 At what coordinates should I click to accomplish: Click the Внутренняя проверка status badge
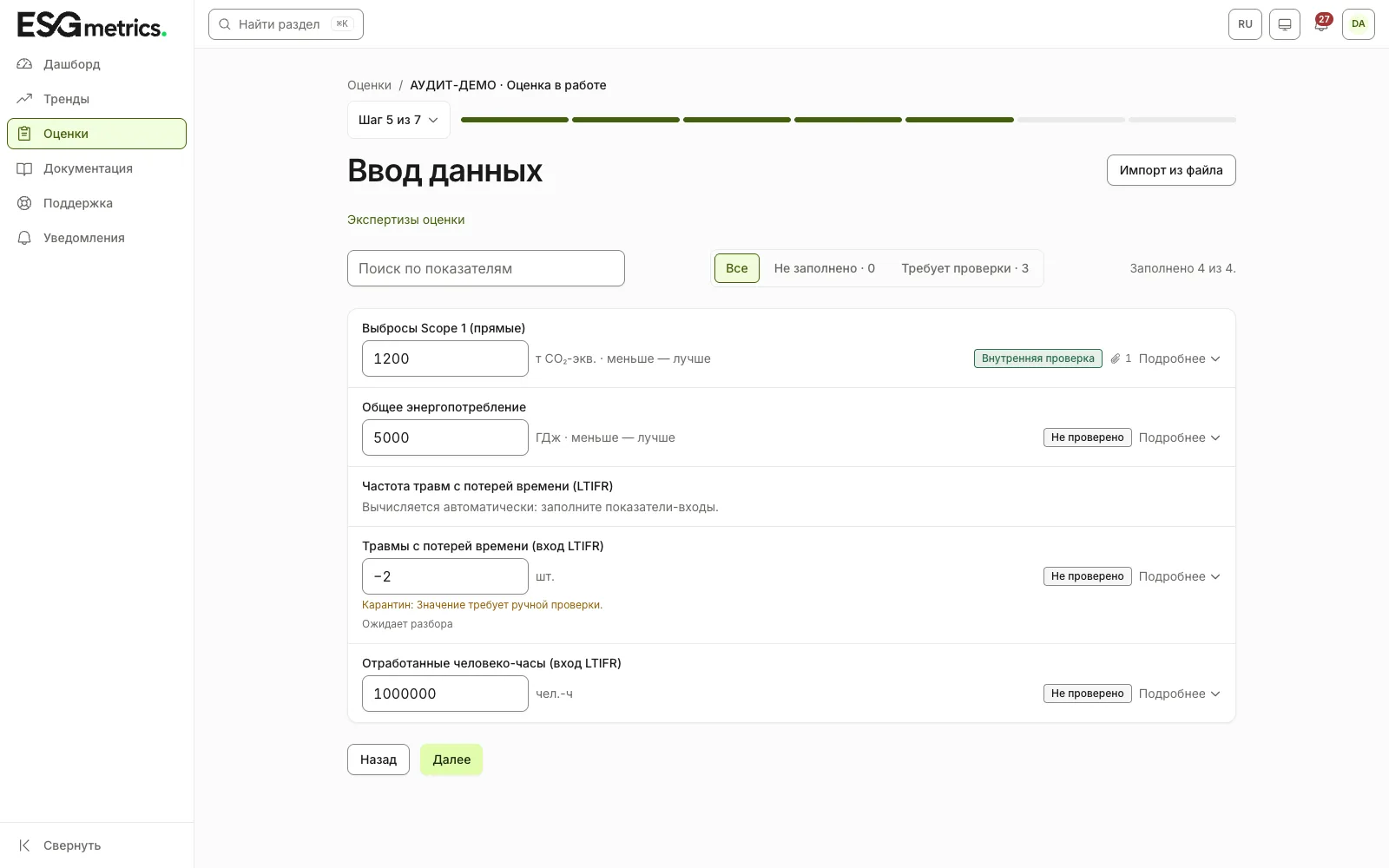pos(1038,358)
